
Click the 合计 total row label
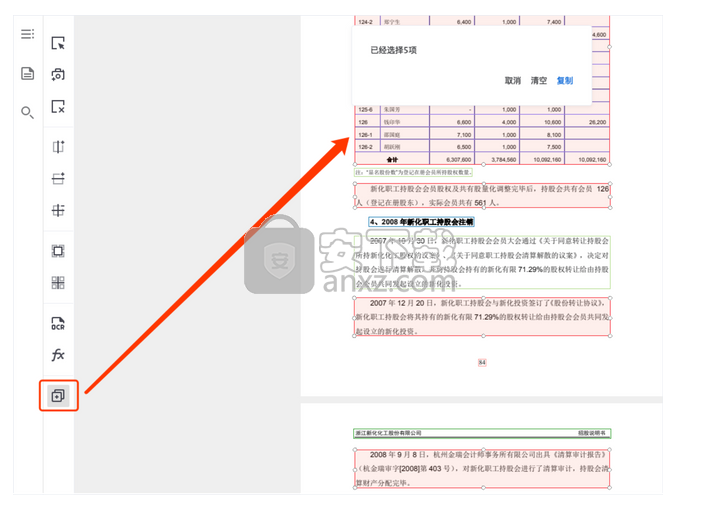392,160
